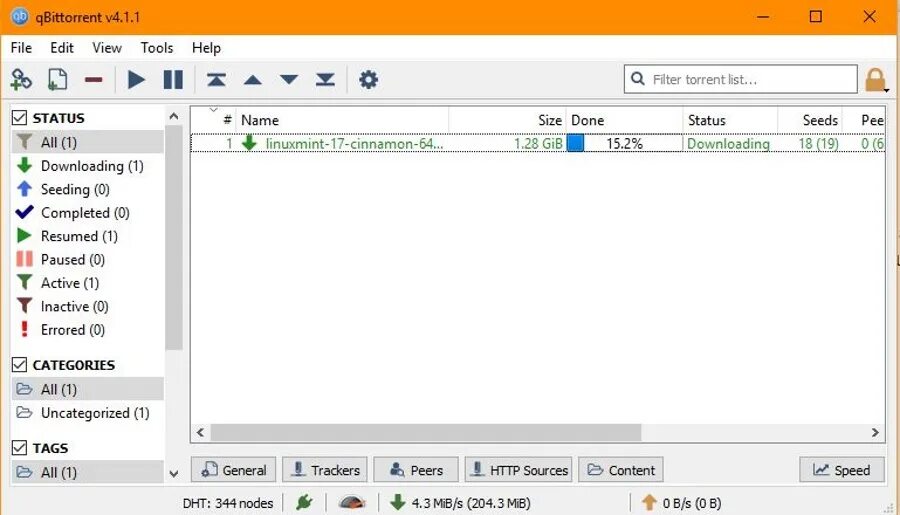Click the qBittorrent title bar logo

click(x=20, y=17)
